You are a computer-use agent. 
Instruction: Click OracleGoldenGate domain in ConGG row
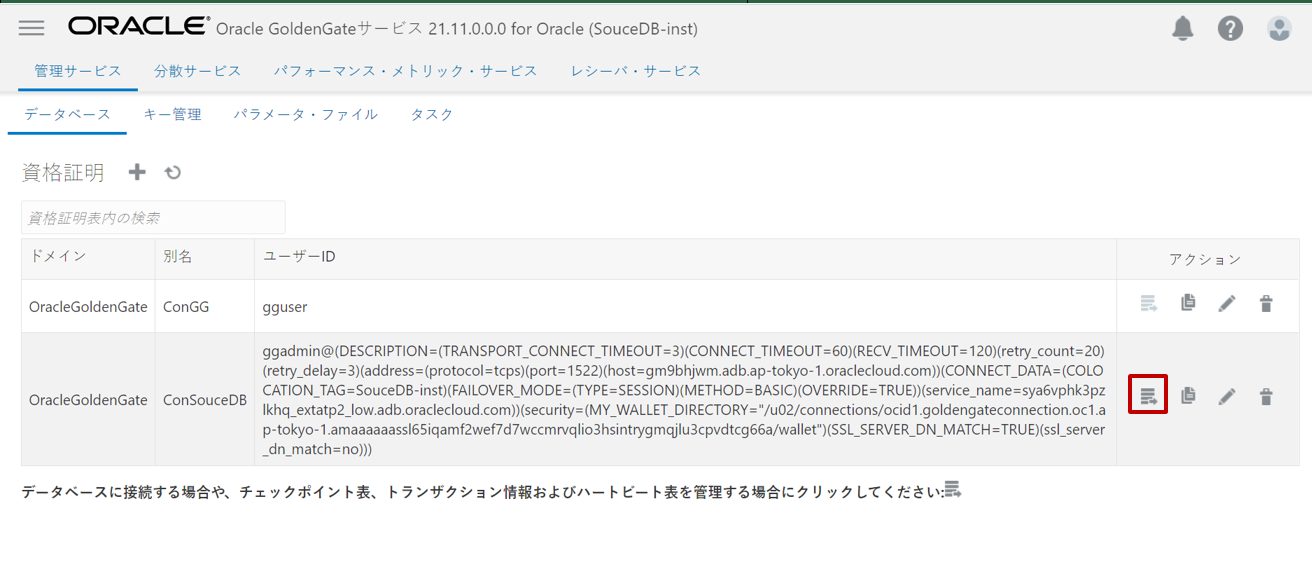tap(88, 306)
